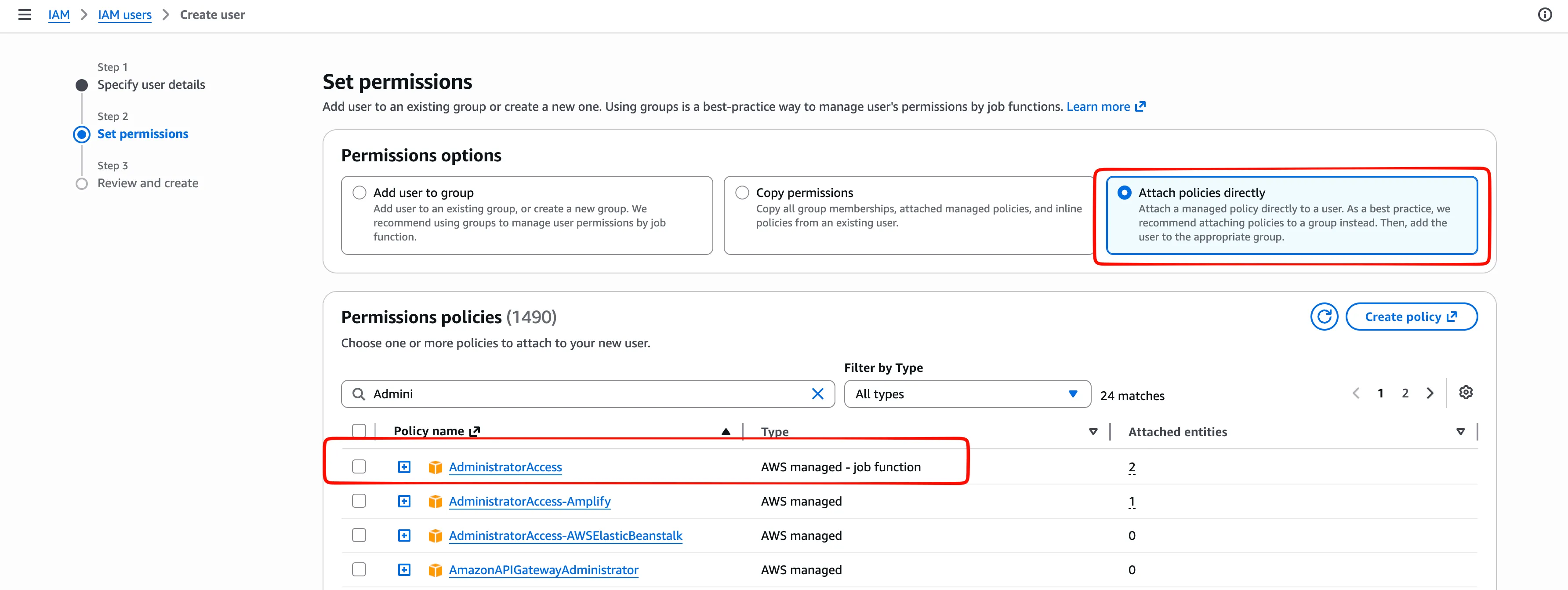Select Step 2 Set permissions

click(142, 134)
